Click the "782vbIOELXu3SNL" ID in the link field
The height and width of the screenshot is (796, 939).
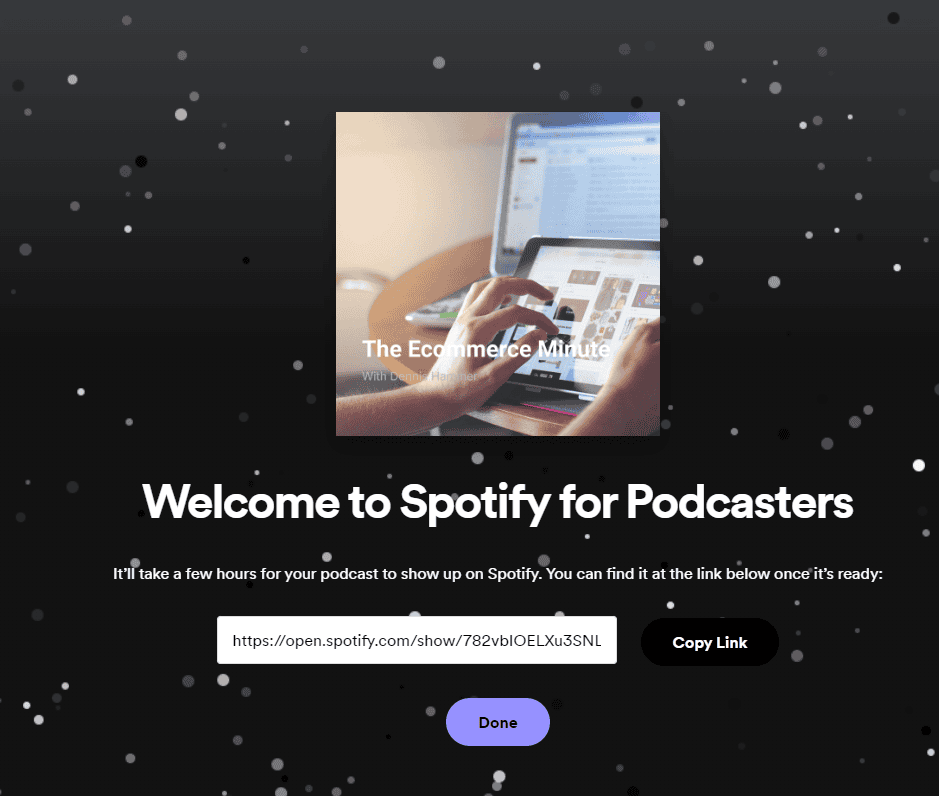click(532, 641)
